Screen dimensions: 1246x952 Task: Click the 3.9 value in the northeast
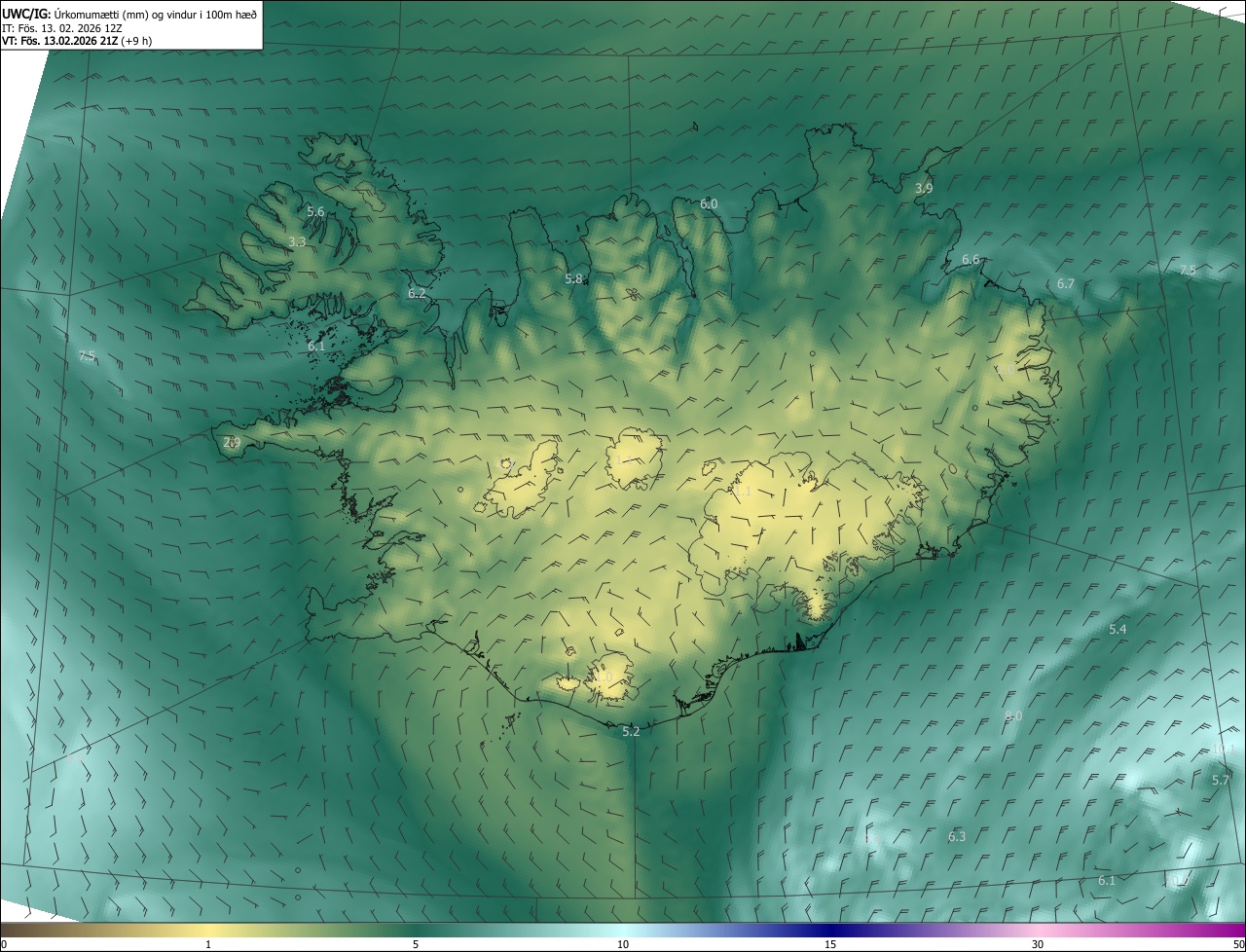[x=924, y=188]
